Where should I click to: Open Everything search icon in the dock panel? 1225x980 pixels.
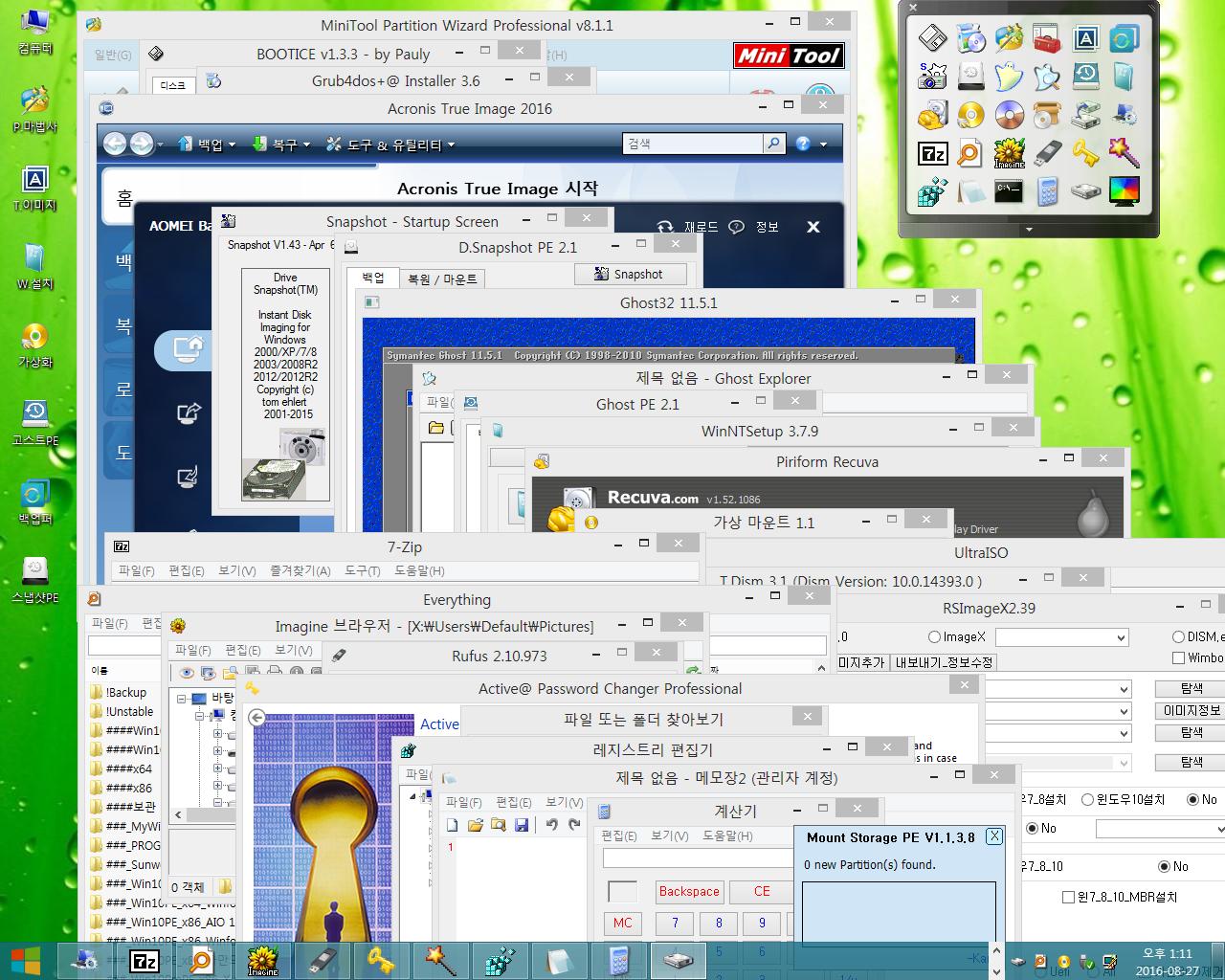tap(970, 153)
